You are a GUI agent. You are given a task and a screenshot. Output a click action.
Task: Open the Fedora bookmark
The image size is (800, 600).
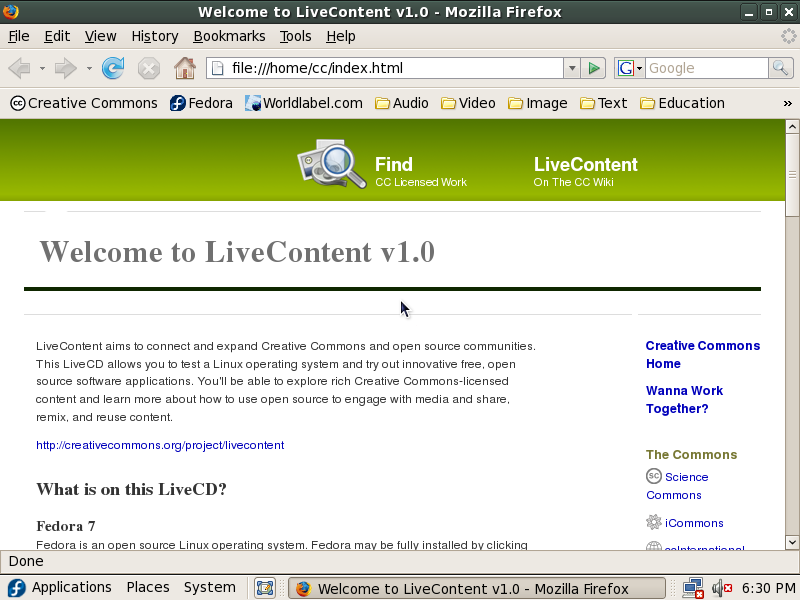[x=201, y=103]
